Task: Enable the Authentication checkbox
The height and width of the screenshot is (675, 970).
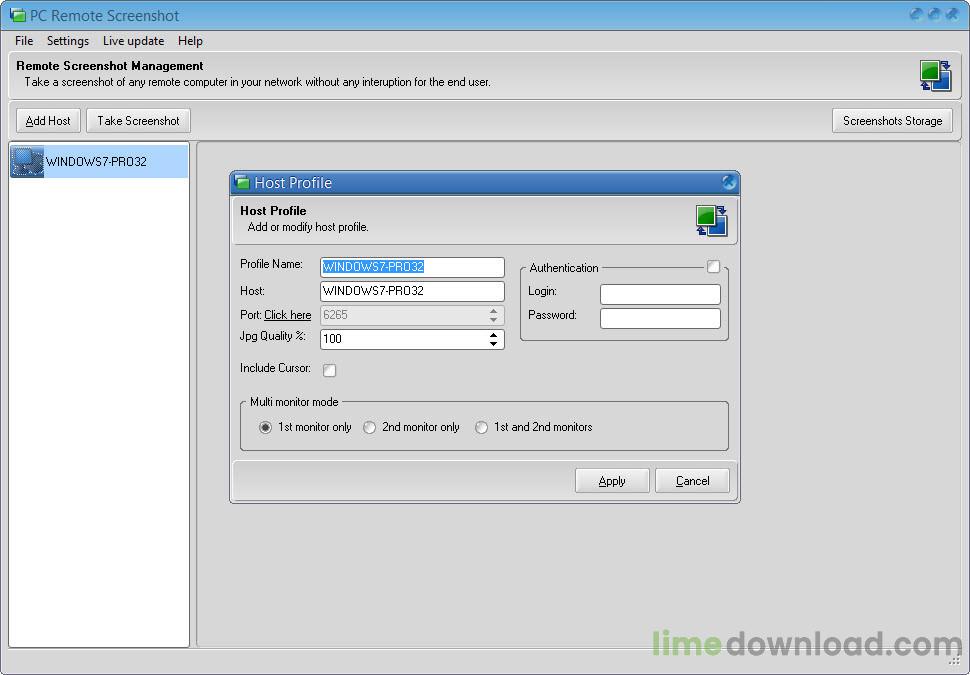Action: [x=714, y=266]
